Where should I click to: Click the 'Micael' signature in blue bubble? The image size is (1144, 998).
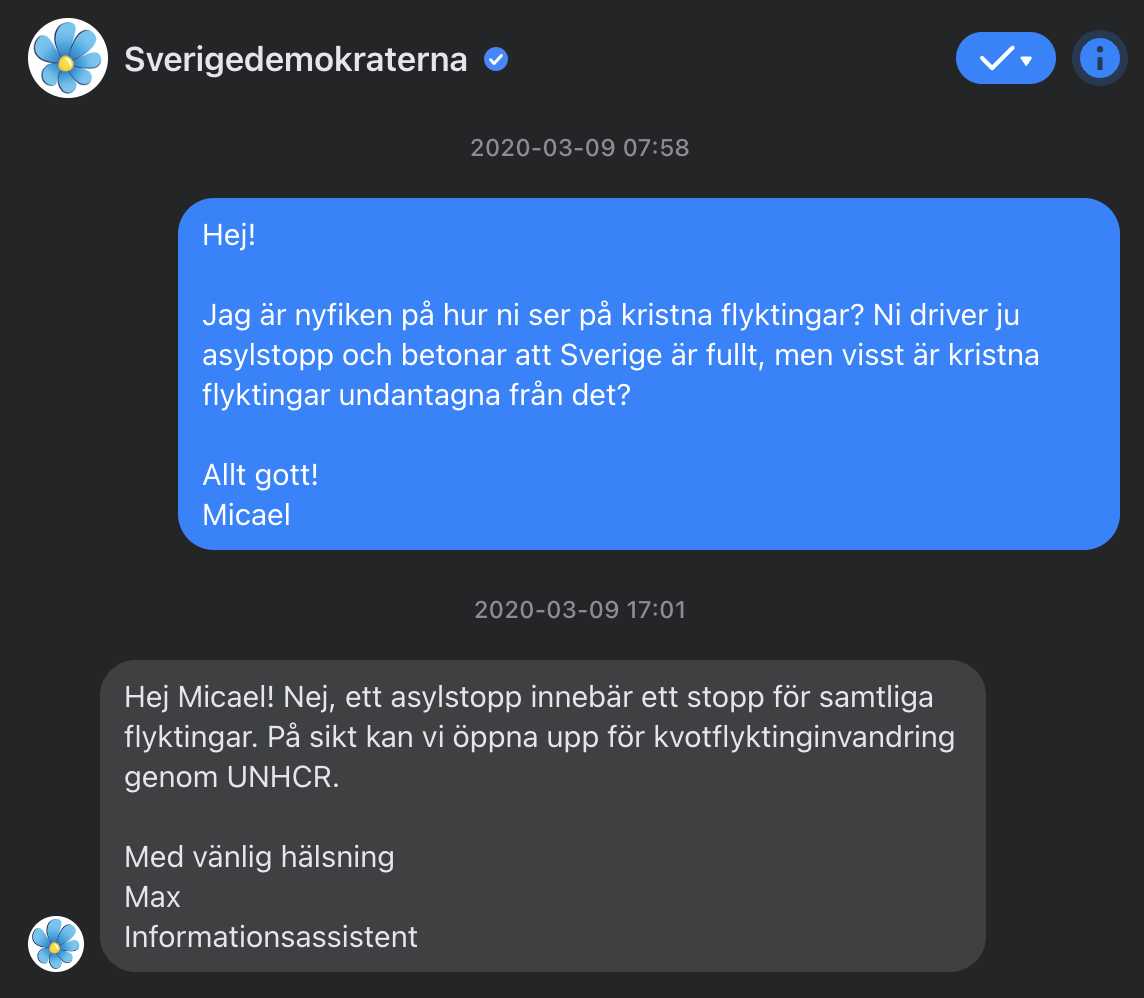(x=246, y=514)
